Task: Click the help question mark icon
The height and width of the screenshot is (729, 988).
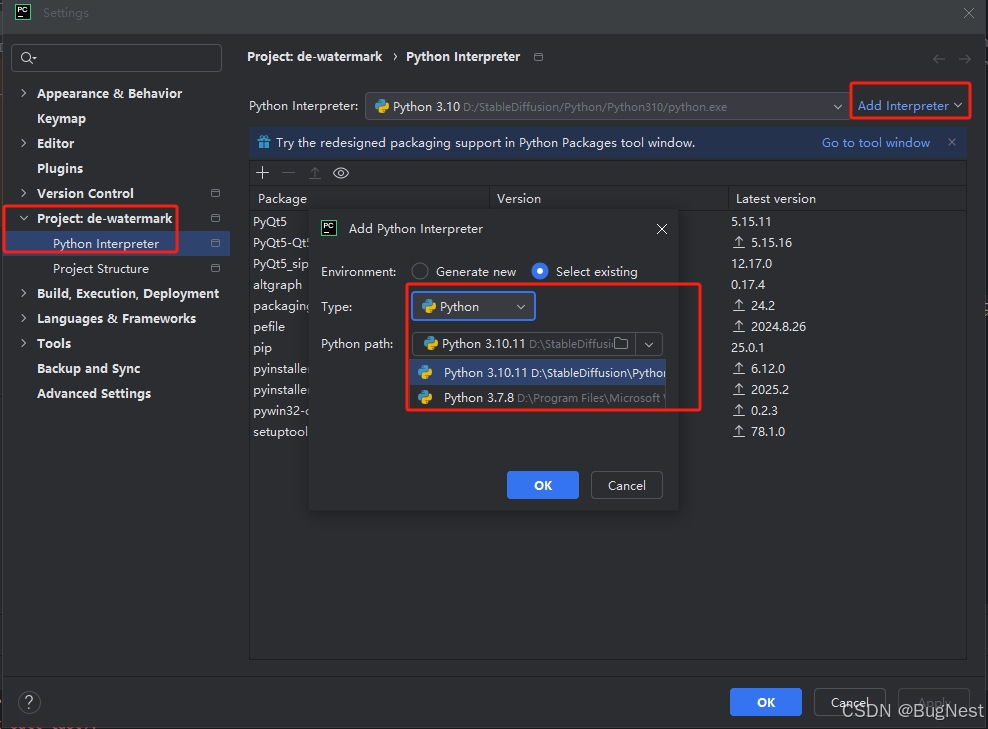Action: 29,702
